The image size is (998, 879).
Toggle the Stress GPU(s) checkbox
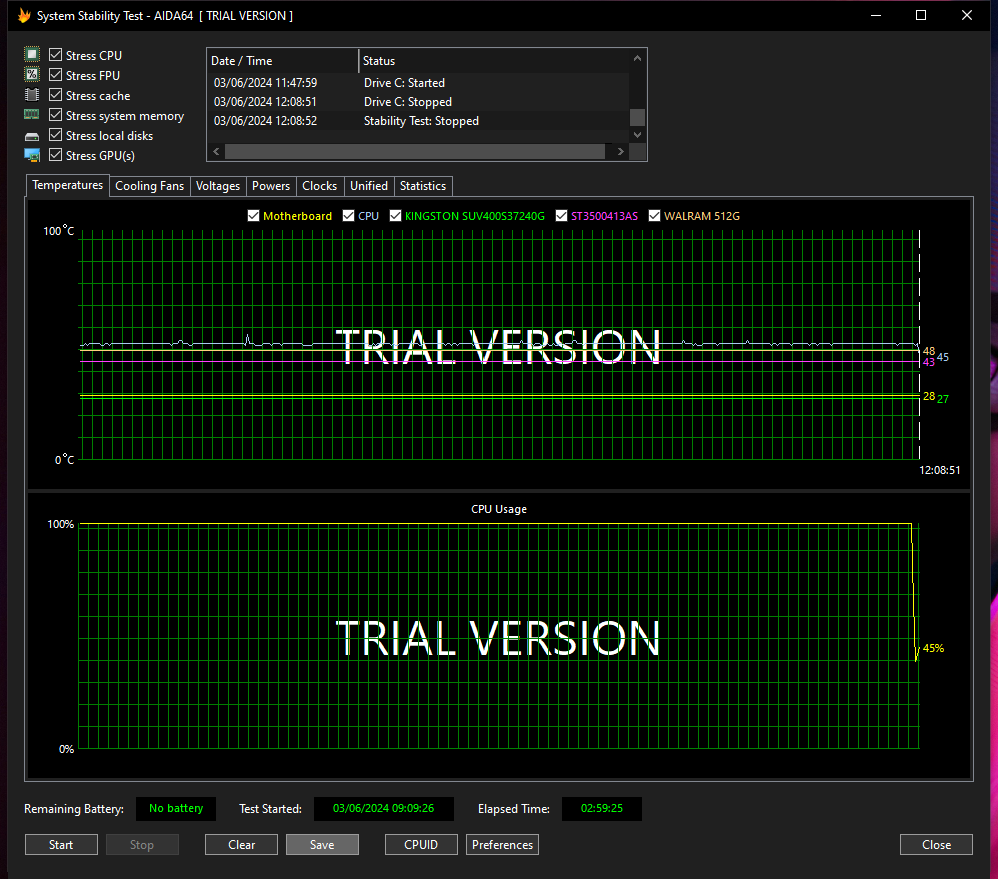click(x=55, y=155)
